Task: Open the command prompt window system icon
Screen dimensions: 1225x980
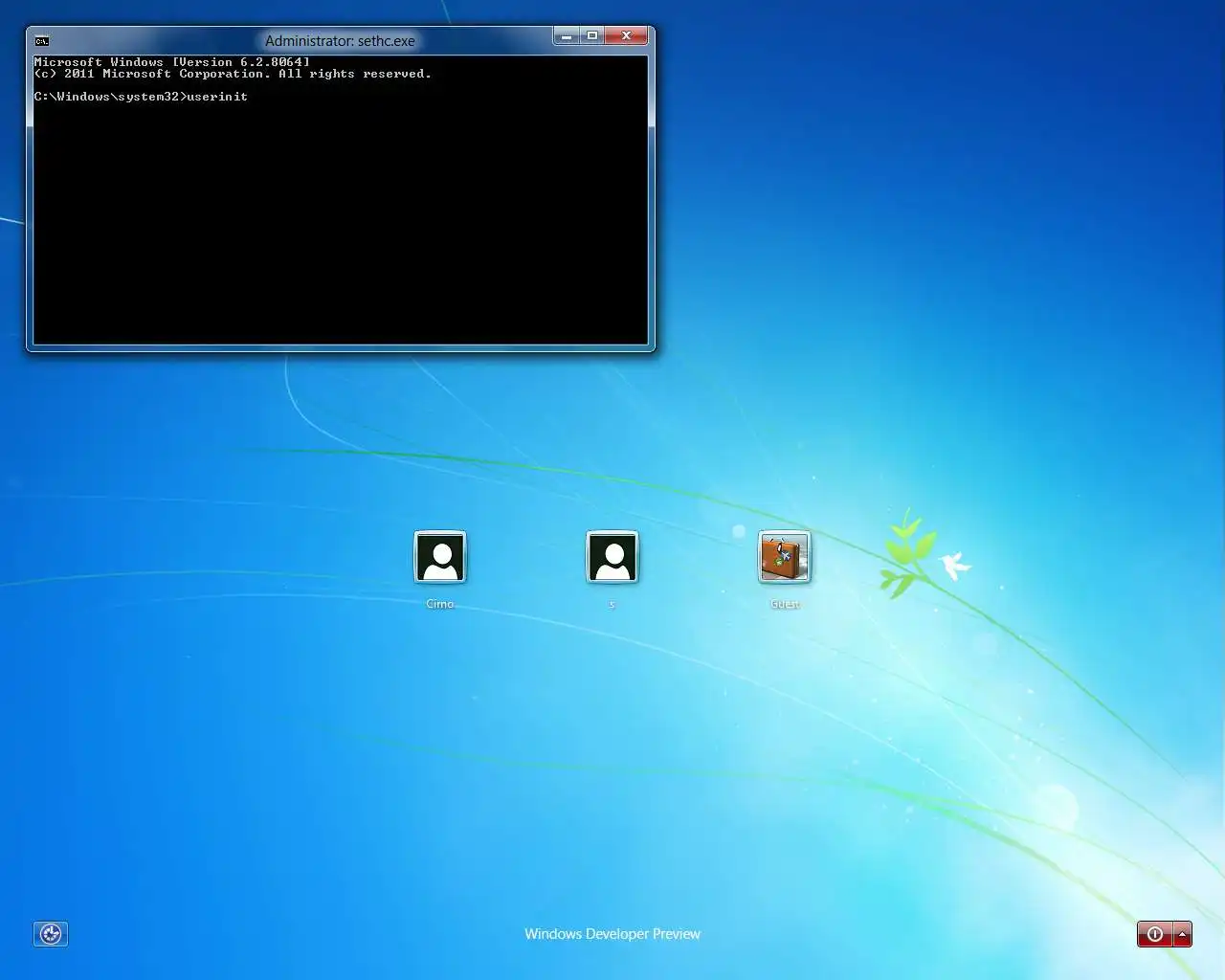Action: pos(42,41)
